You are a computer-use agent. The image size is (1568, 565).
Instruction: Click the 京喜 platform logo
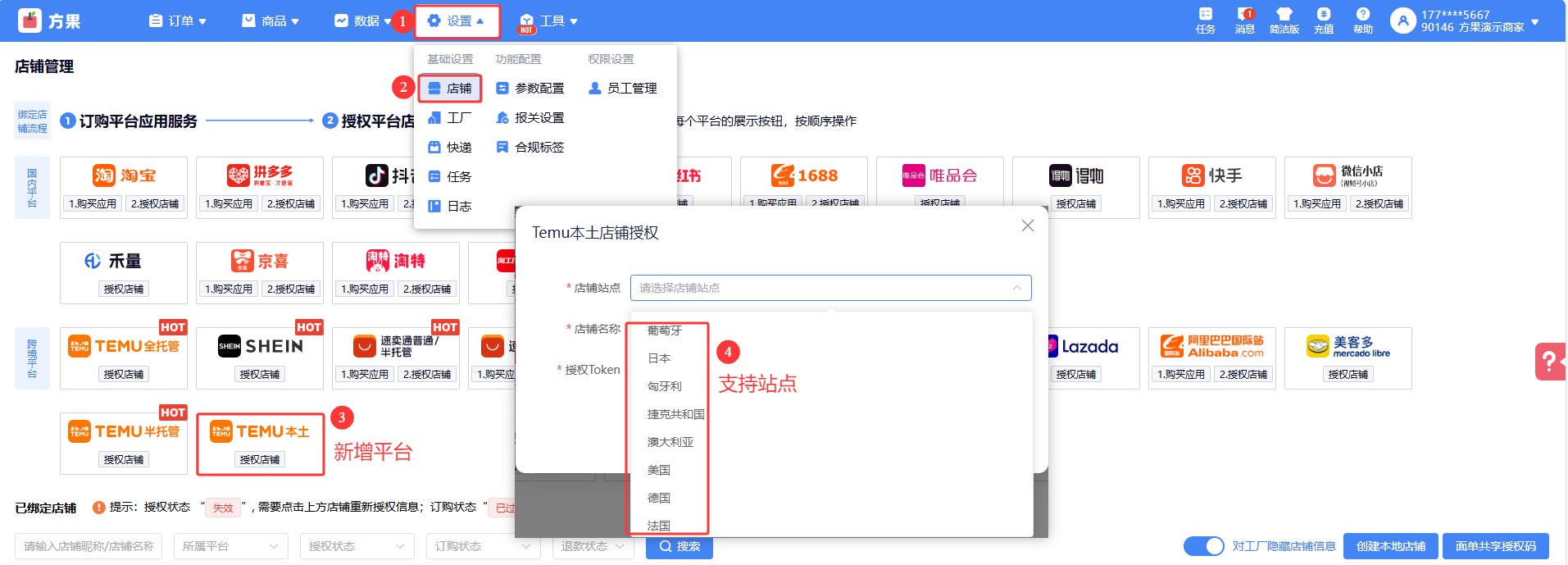260,261
